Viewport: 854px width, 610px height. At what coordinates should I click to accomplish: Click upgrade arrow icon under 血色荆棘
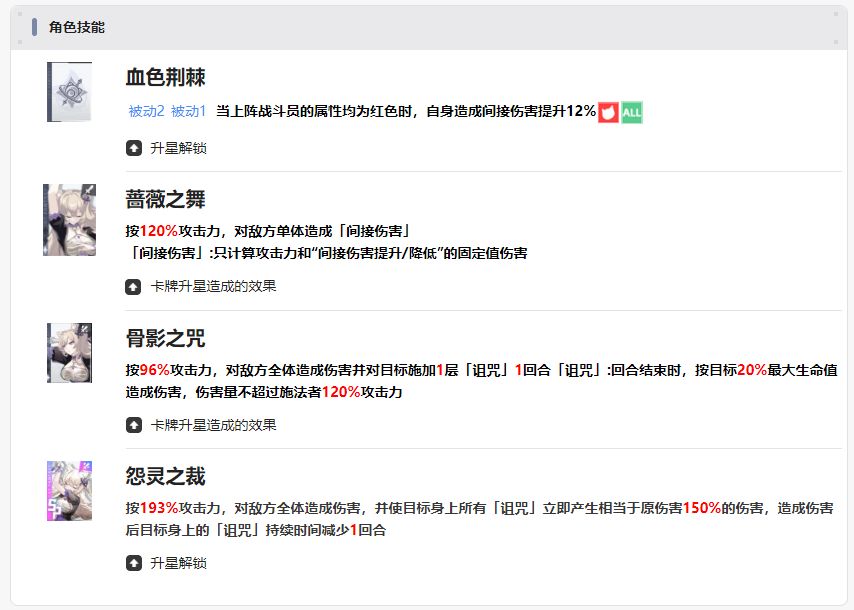pos(133,148)
